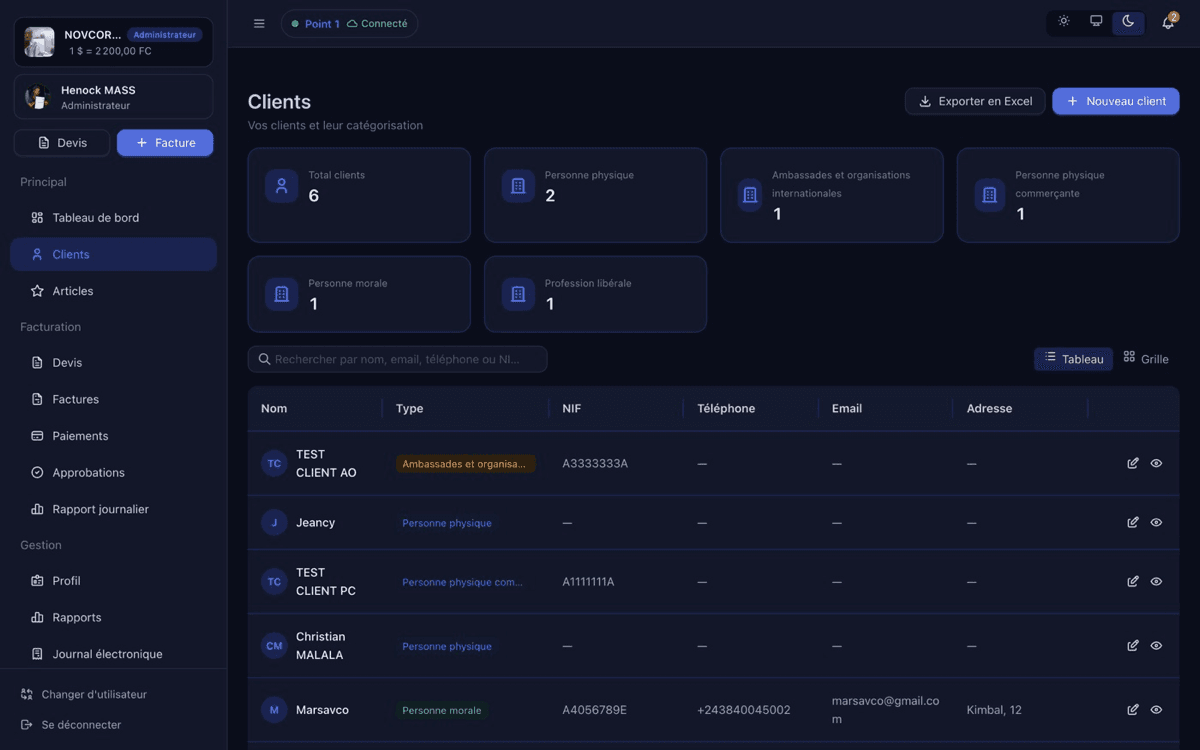Screen dimensions: 1200x750
Task: Open Articles in the sidebar
Action: tap(113, 291)
